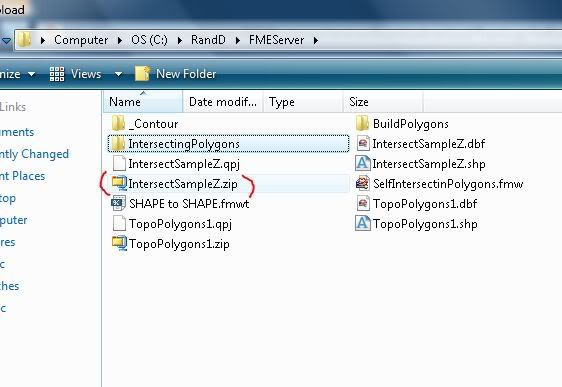Select the IntersectingPolygons folder name
This screenshot has width=562, height=387.
184,144
